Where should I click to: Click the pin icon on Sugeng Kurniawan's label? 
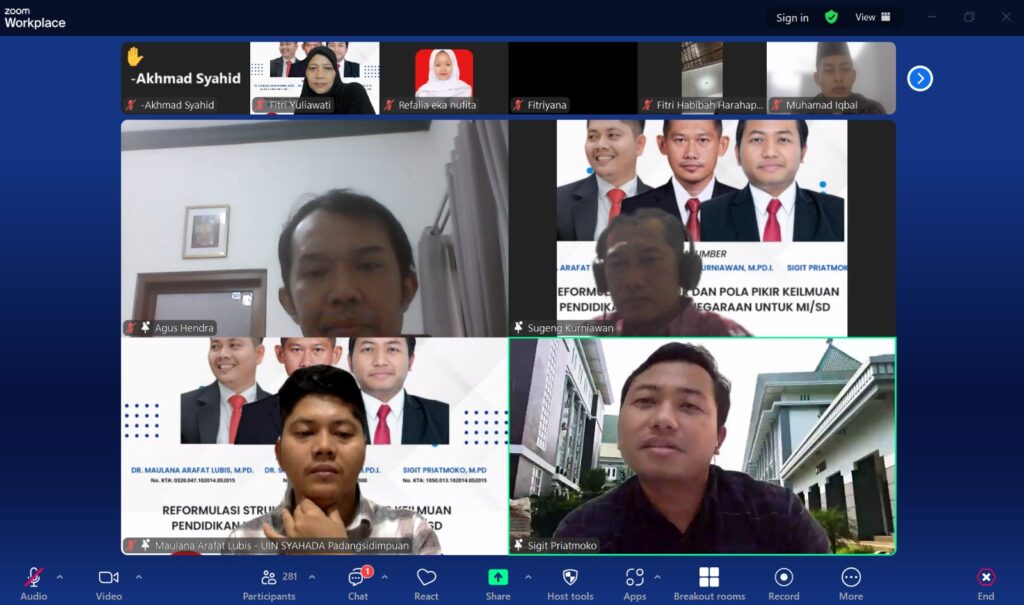pos(518,327)
